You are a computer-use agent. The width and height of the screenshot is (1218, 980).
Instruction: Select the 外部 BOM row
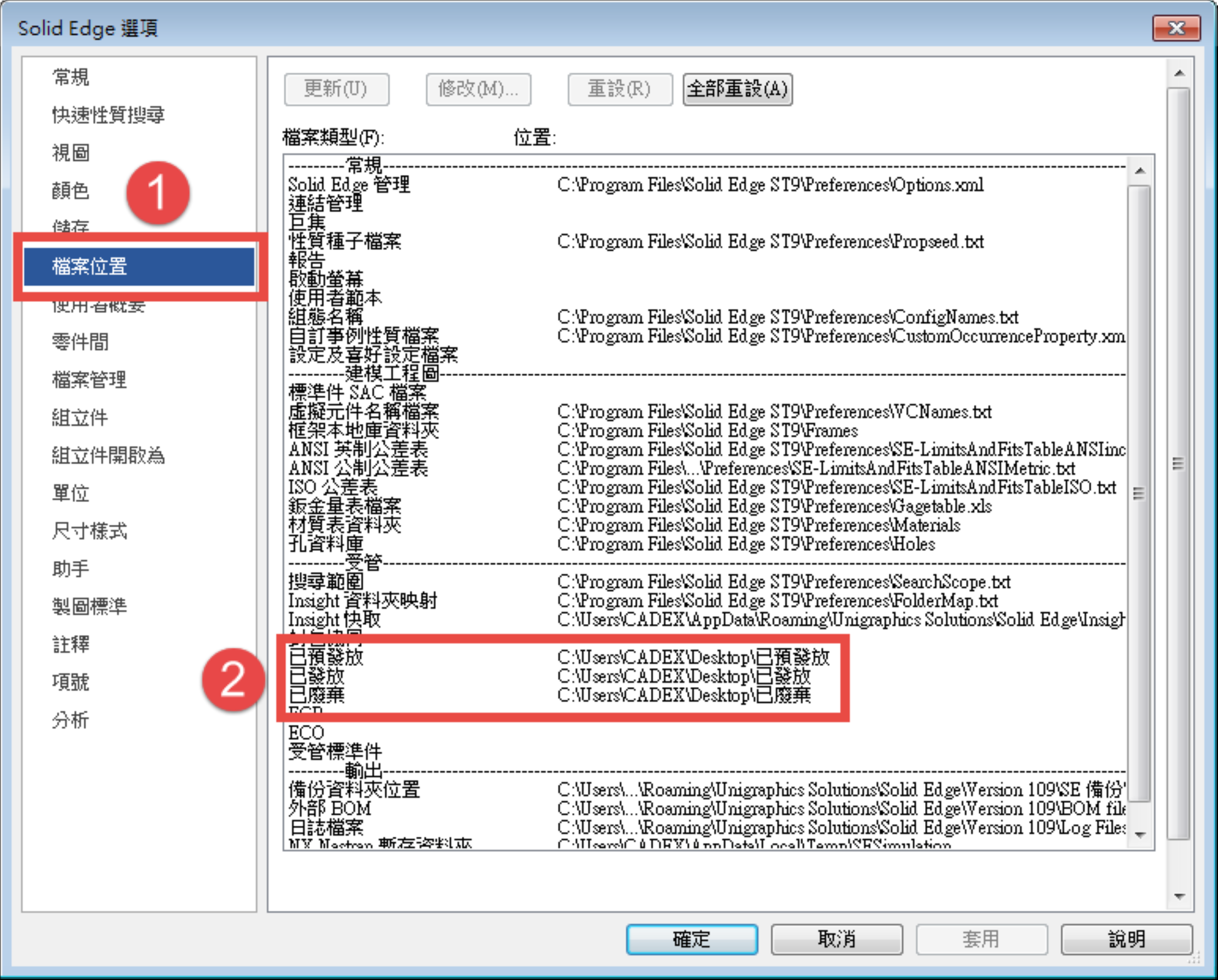click(x=706, y=809)
